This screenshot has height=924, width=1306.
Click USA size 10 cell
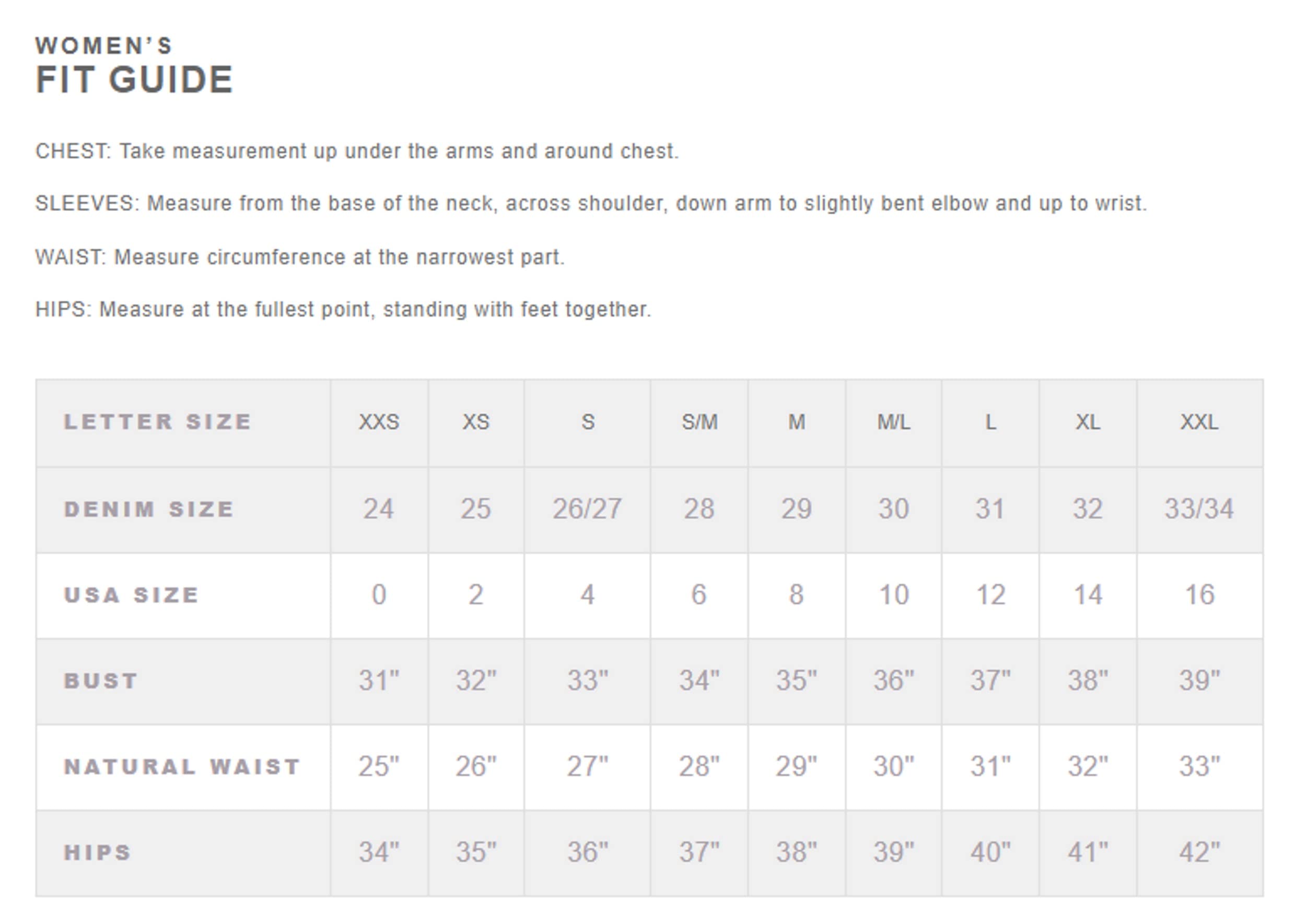point(893,595)
